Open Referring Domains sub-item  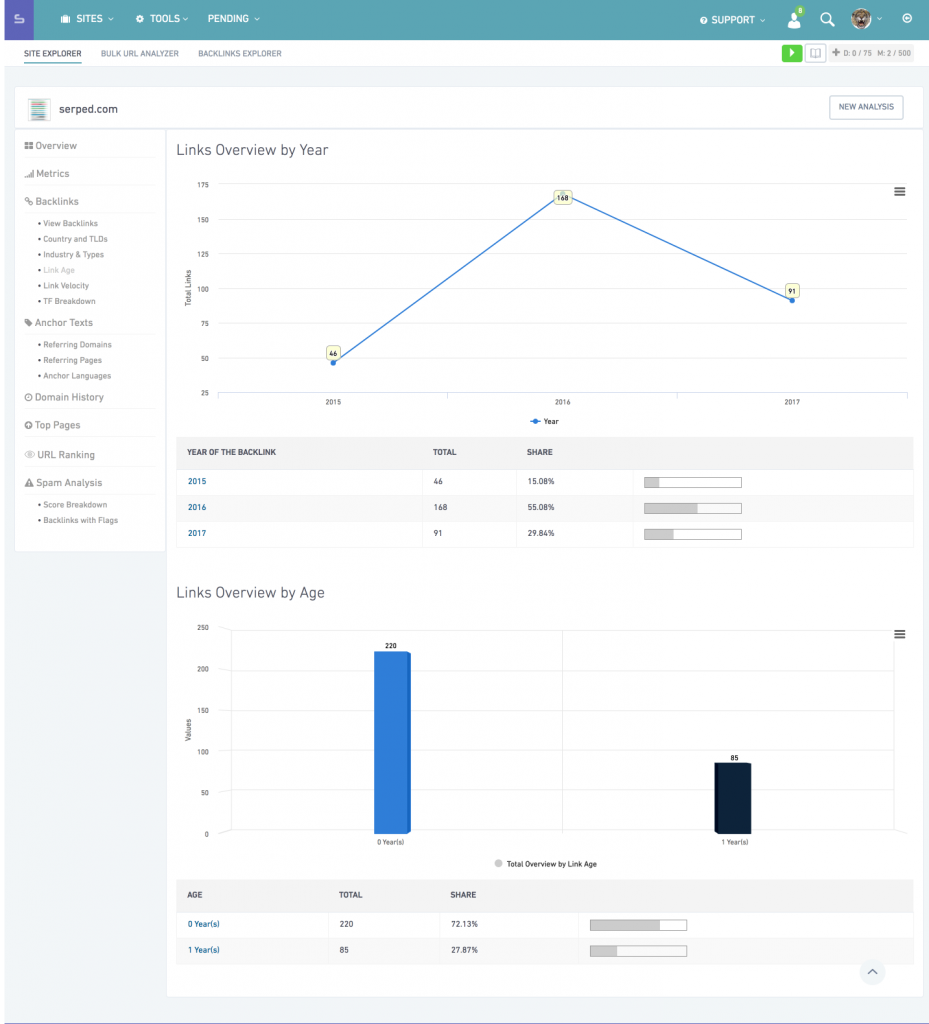[x=77, y=345]
